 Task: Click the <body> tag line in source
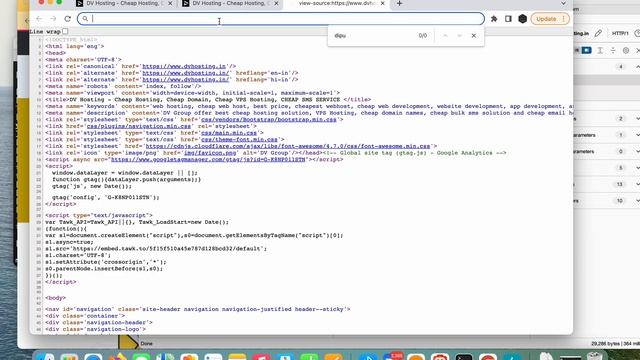click(x=56, y=298)
